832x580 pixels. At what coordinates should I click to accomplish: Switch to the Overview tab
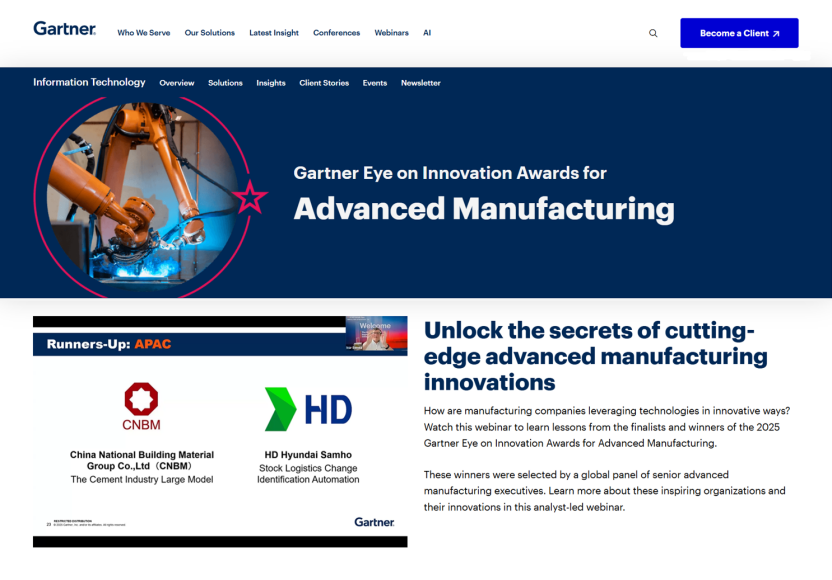click(177, 83)
